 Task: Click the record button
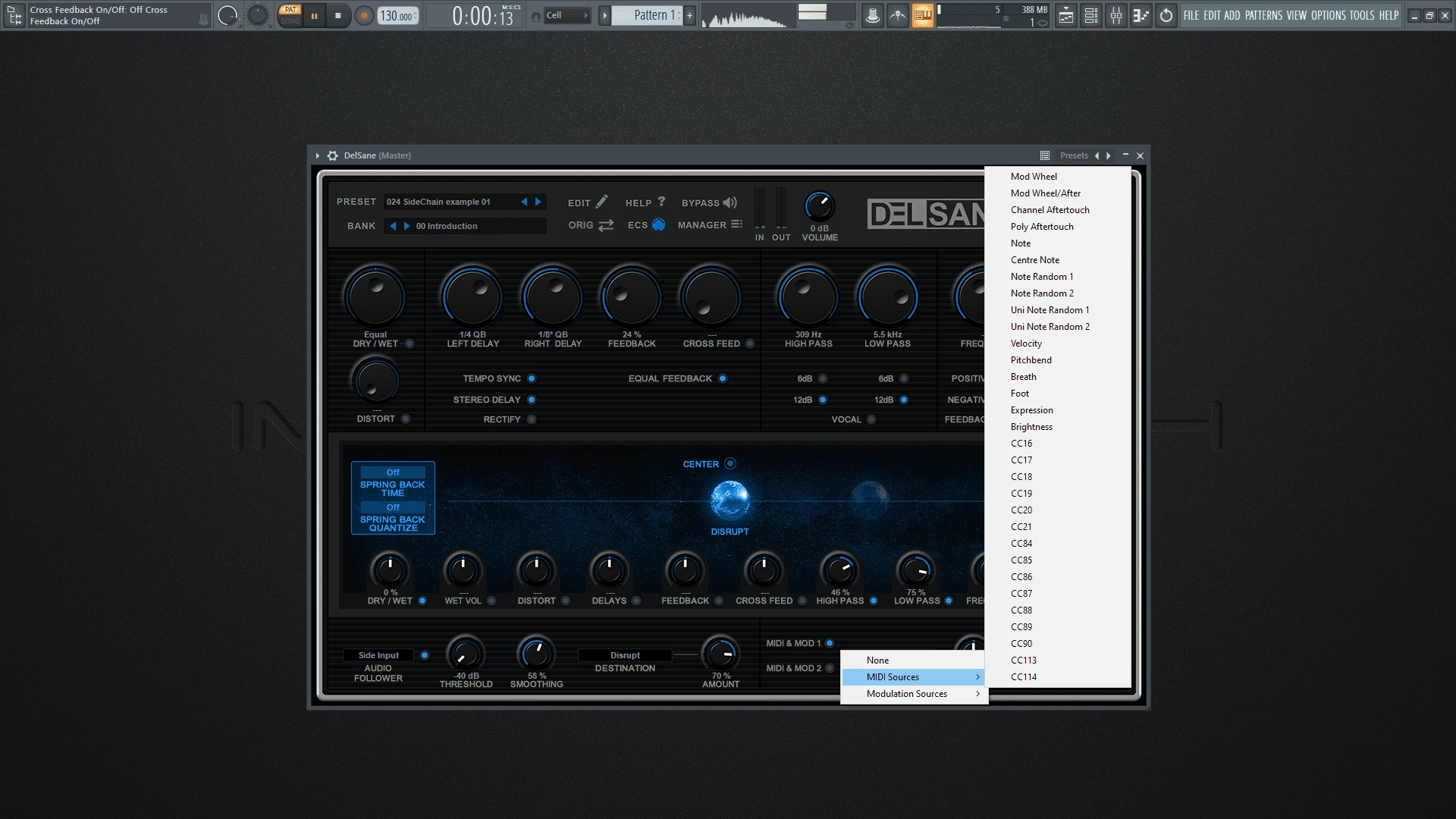pos(365,15)
